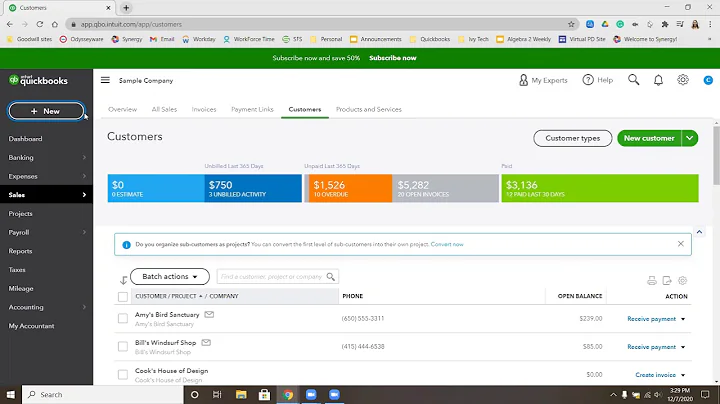Click Create invoice for Cook's House of Design
This screenshot has height=404, width=720.
click(655, 375)
